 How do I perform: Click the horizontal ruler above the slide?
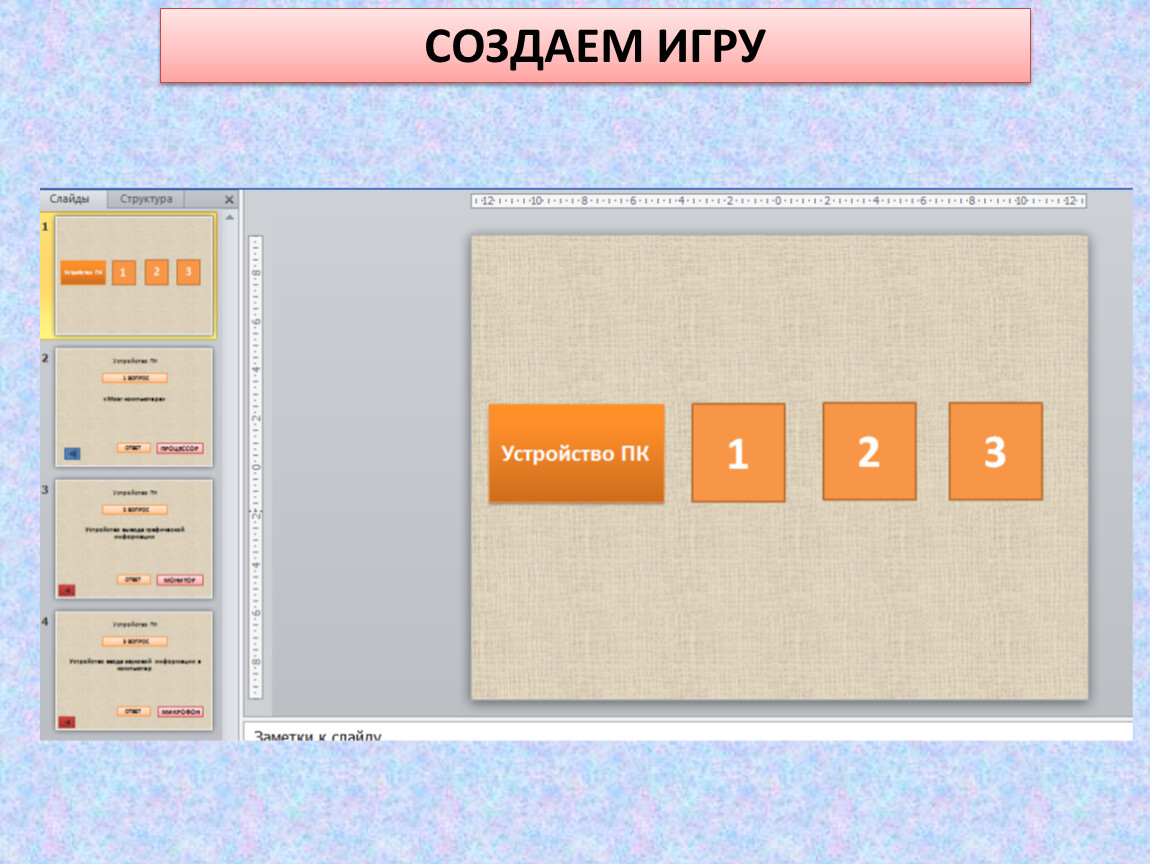coord(778,201)
